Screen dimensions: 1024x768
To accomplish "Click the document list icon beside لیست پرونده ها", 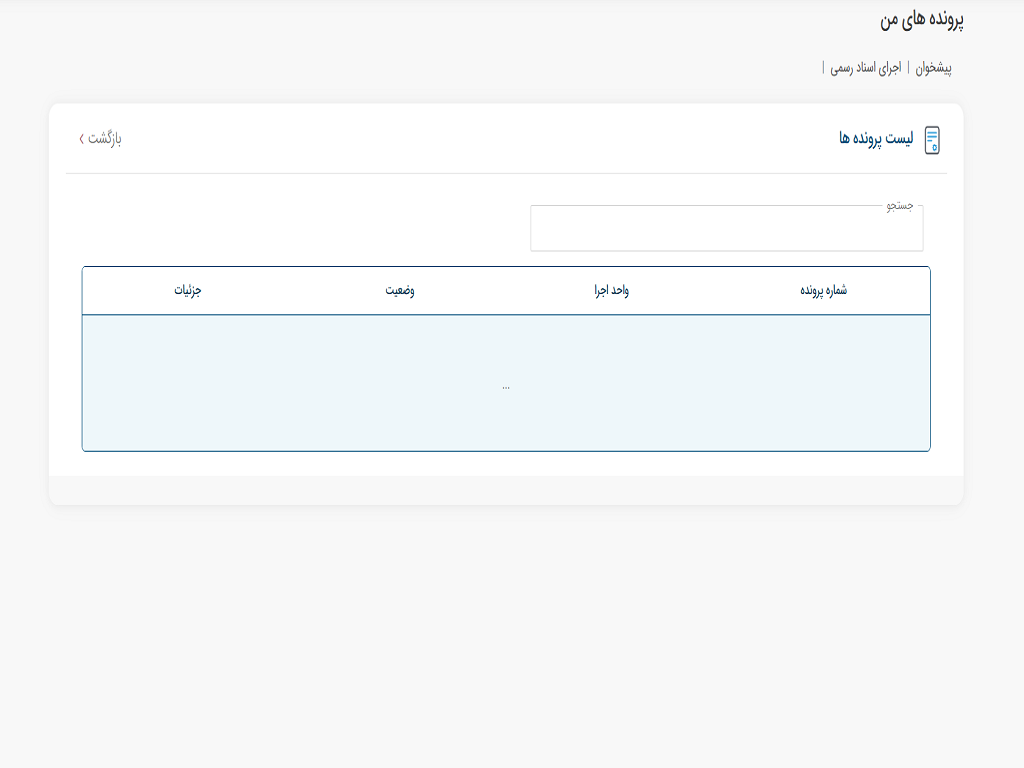I will point(932,140).
